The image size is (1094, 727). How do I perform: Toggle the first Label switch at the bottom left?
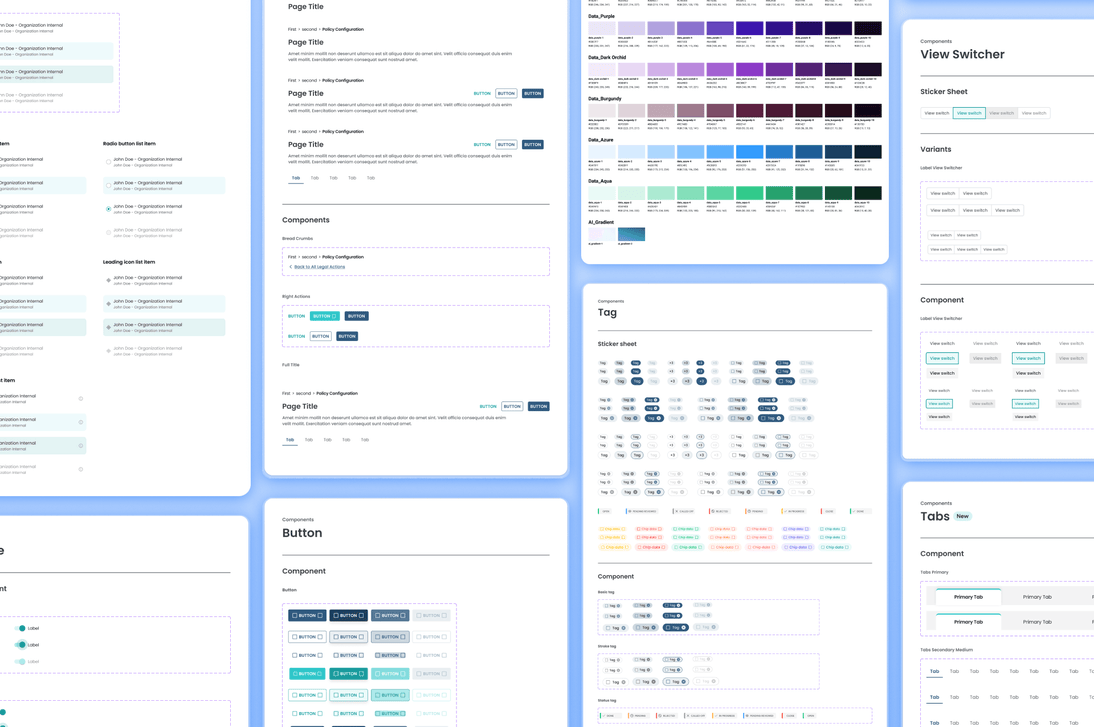click(21, 629)
